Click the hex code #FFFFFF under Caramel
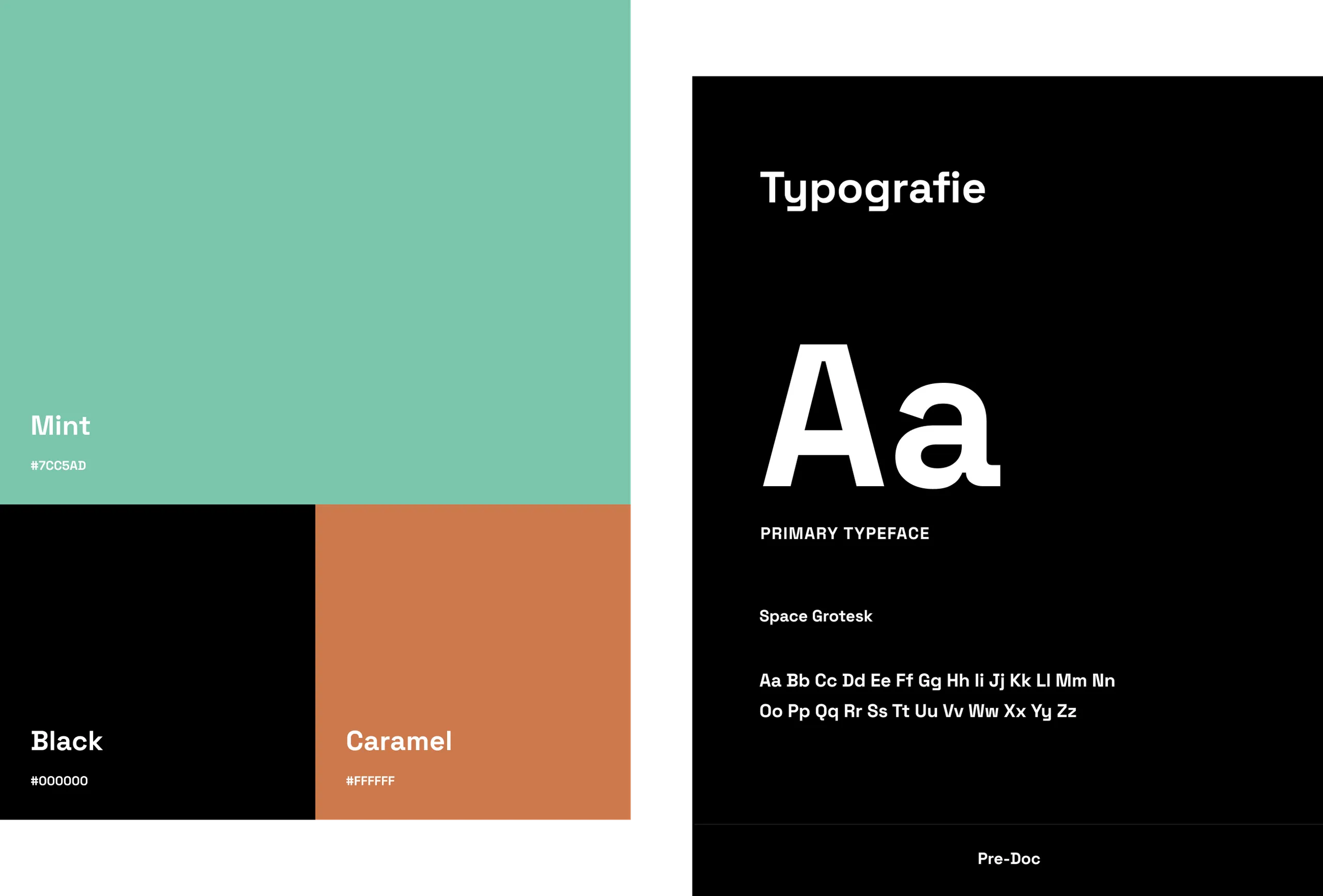Viewport: 1323px width, 896px height. [371, 780]
